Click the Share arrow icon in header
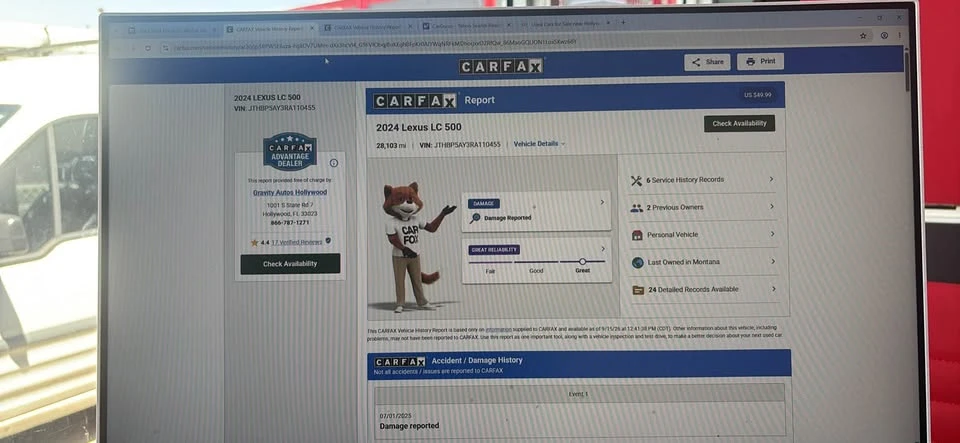 [696, 62]
